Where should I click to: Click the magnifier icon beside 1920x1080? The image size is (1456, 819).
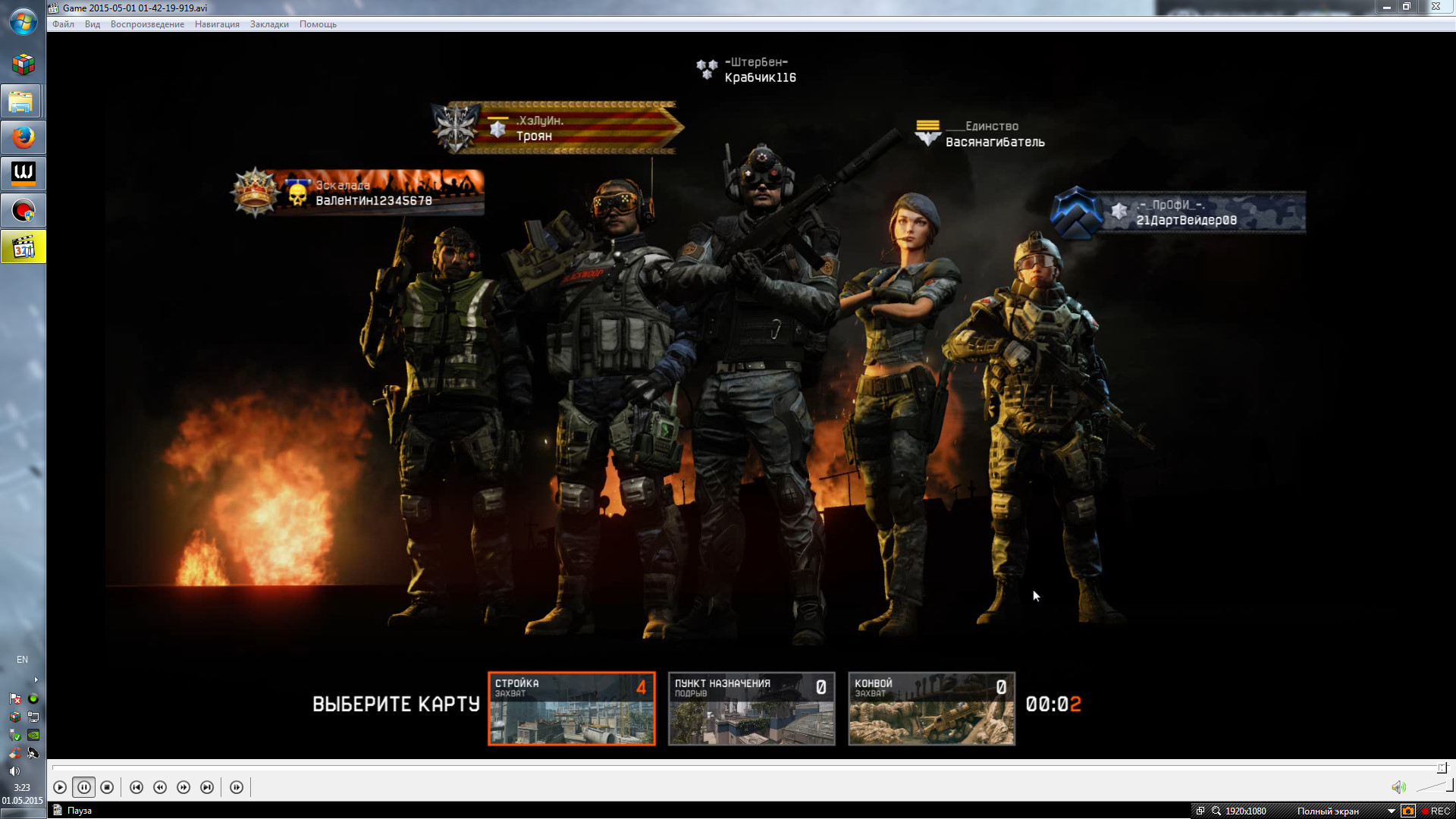[1216, 811]
